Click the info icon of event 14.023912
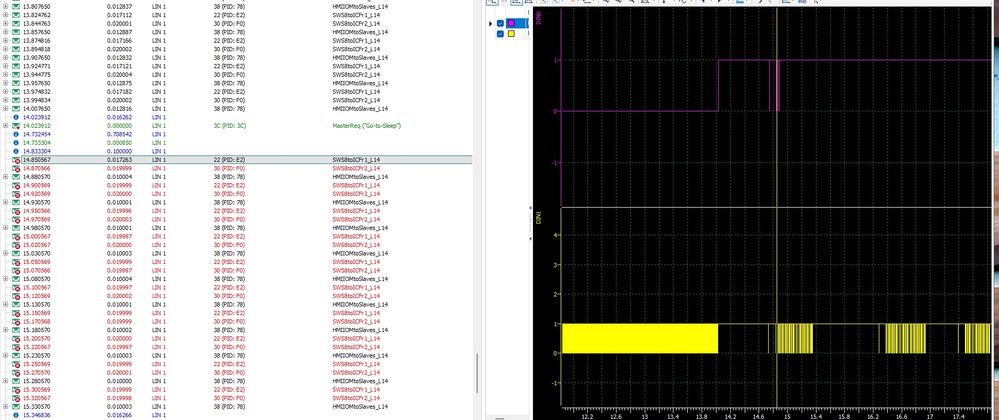 (x=15, y=117)
